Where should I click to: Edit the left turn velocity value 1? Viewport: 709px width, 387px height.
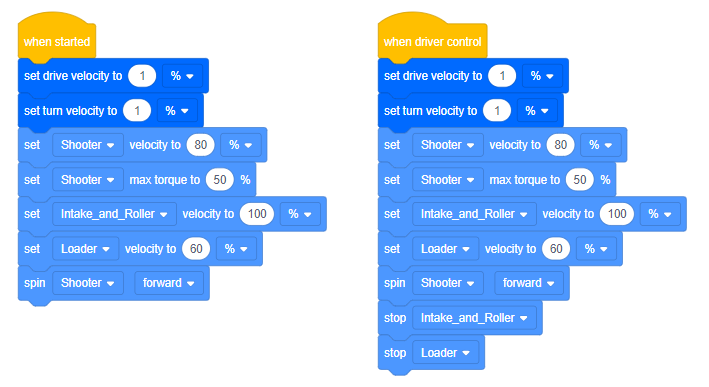coord(137,111)
